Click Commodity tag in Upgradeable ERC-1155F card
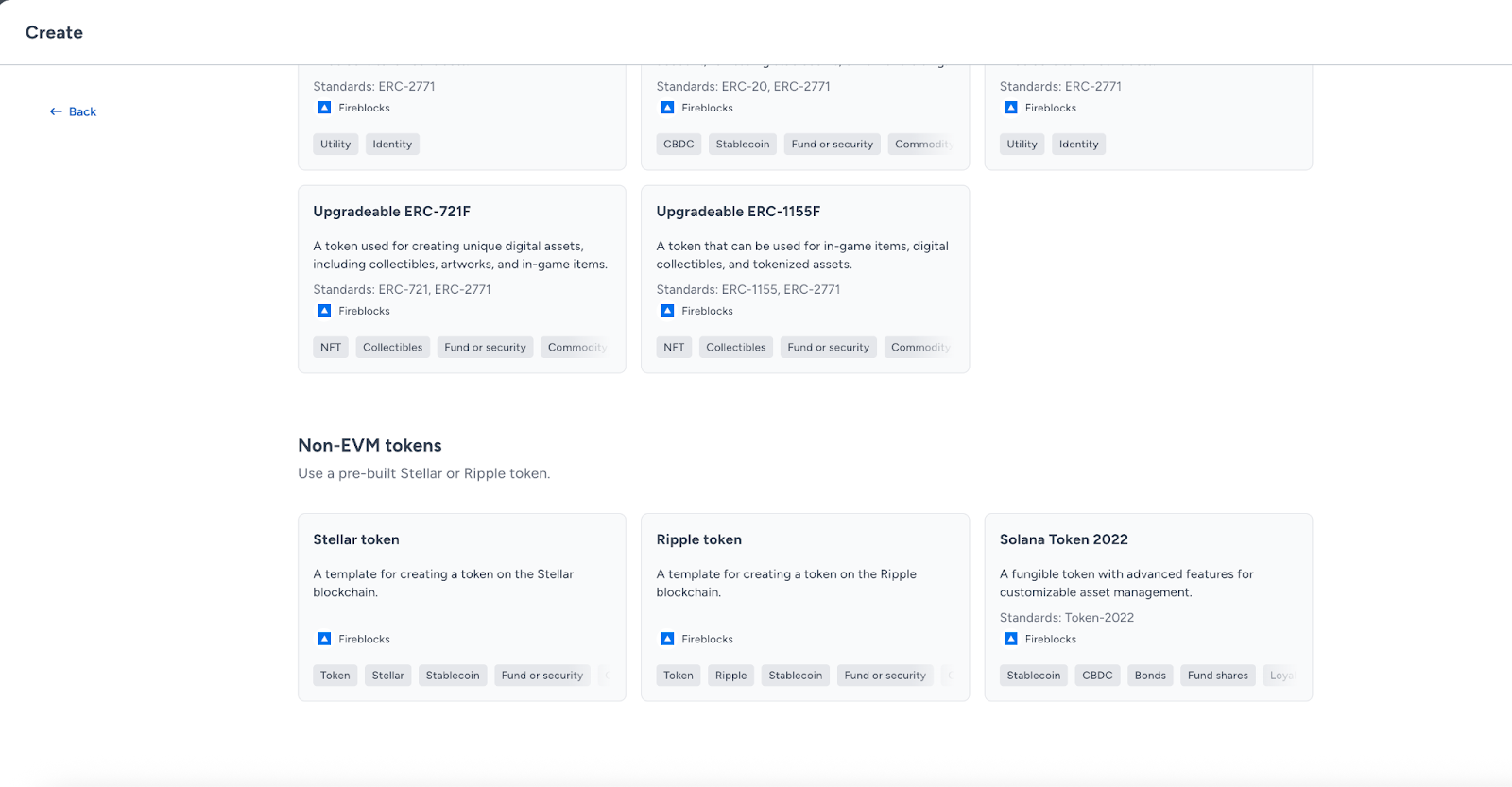1512x787 pixels. coord(919,347)
